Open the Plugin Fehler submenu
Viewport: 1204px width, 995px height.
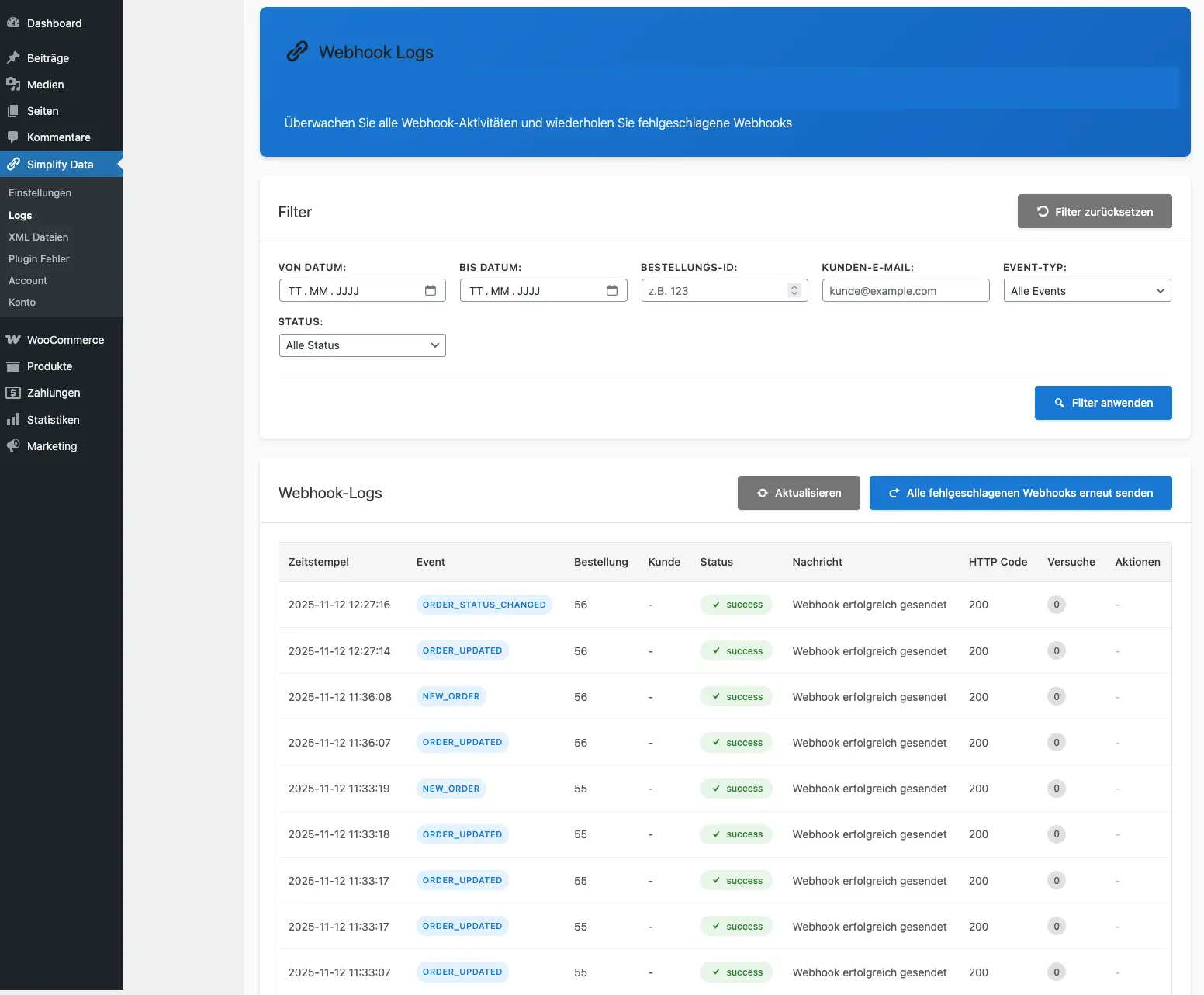[x=39, y=258]
